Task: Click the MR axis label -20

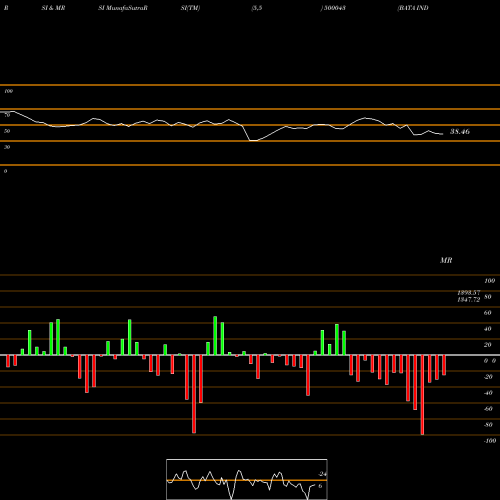Action: pos(488,377)
